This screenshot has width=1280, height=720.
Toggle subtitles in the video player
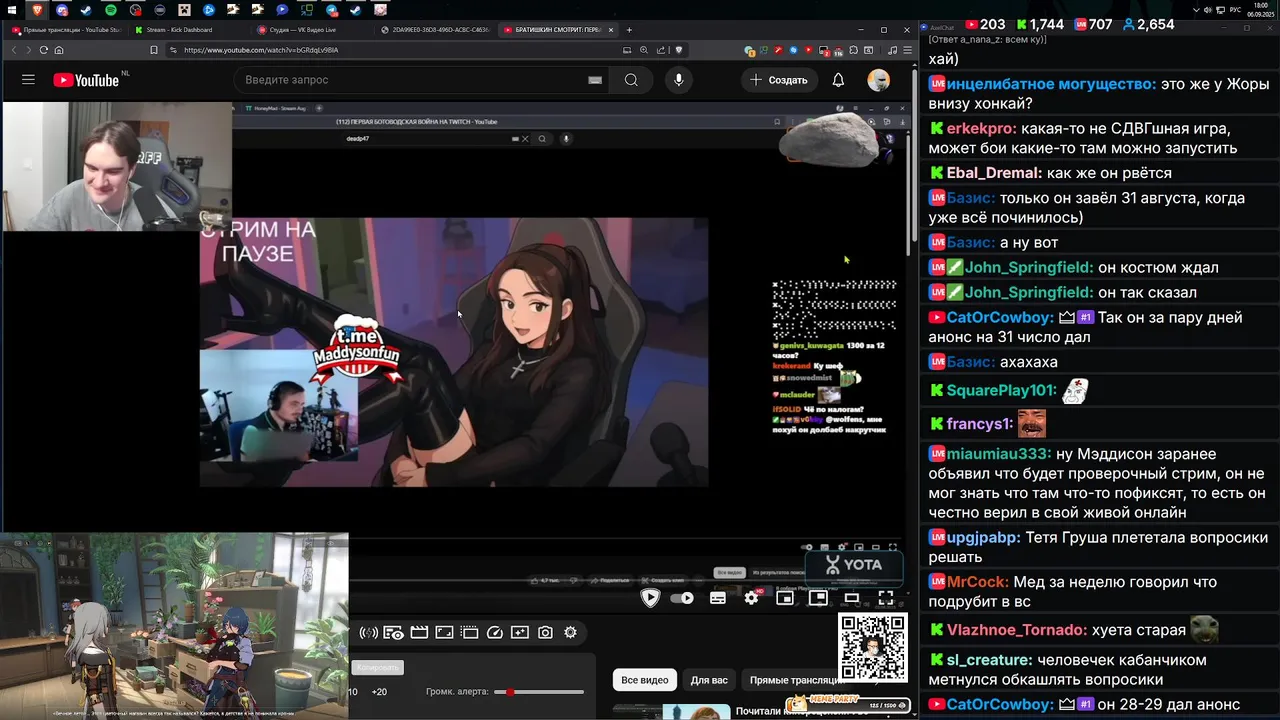click(718, 598)
